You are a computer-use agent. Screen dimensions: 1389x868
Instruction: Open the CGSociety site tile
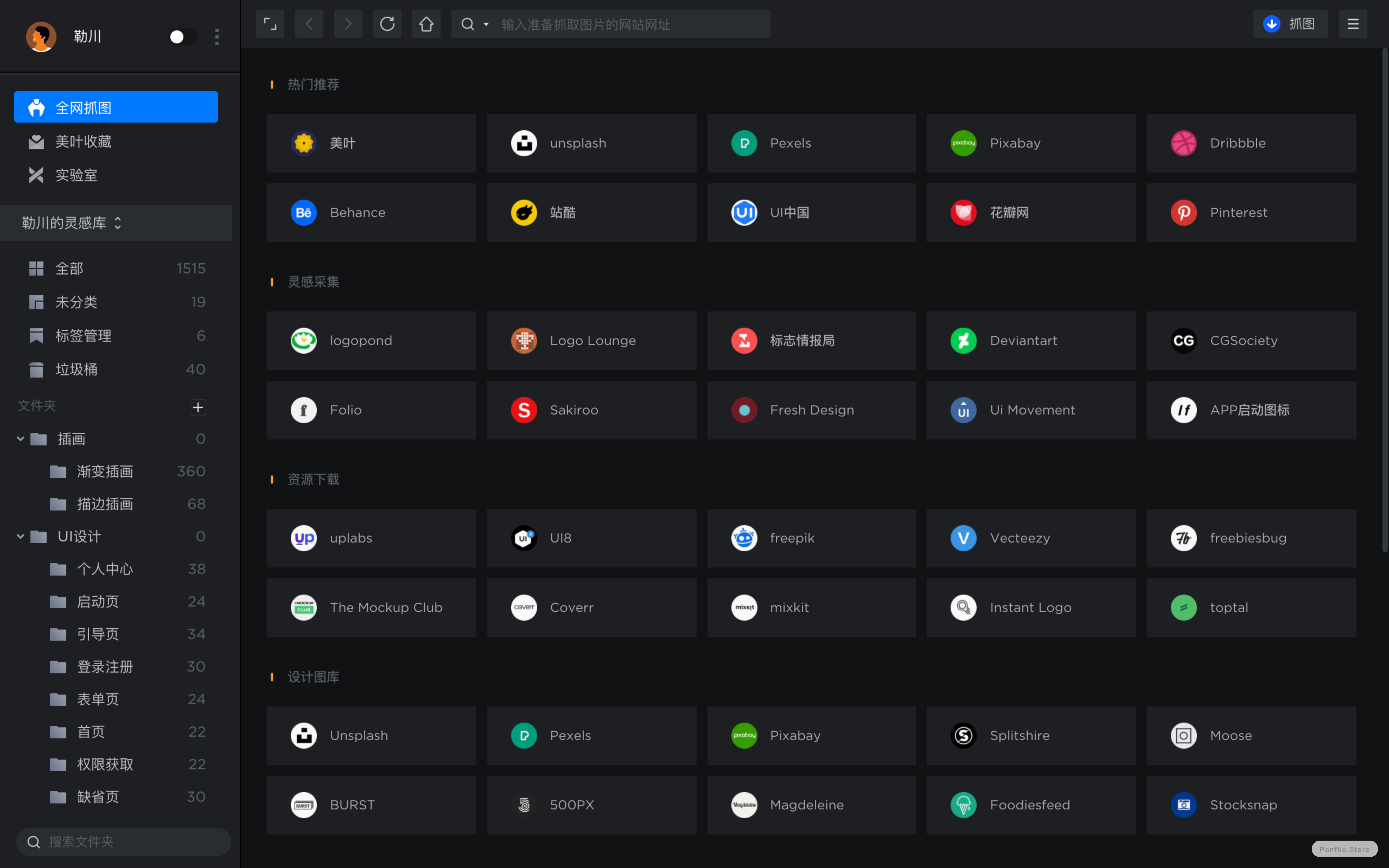[1251, 340]
